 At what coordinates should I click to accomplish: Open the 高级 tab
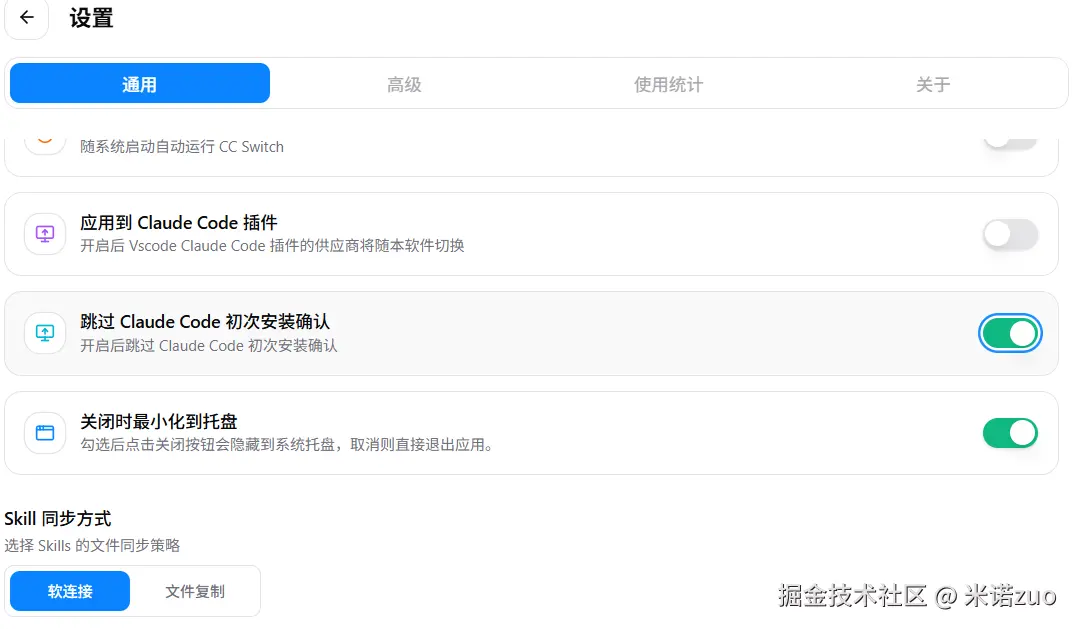[404, 84]
